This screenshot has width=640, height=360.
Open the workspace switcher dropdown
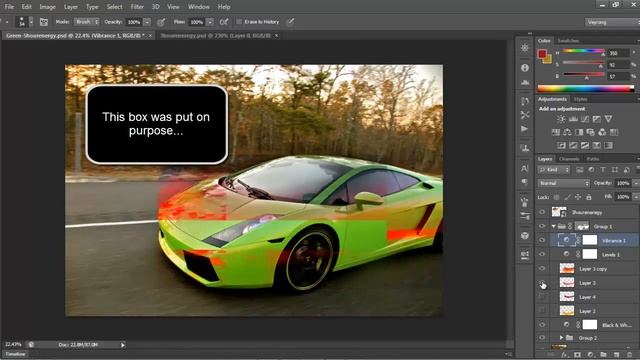[612, 22]
